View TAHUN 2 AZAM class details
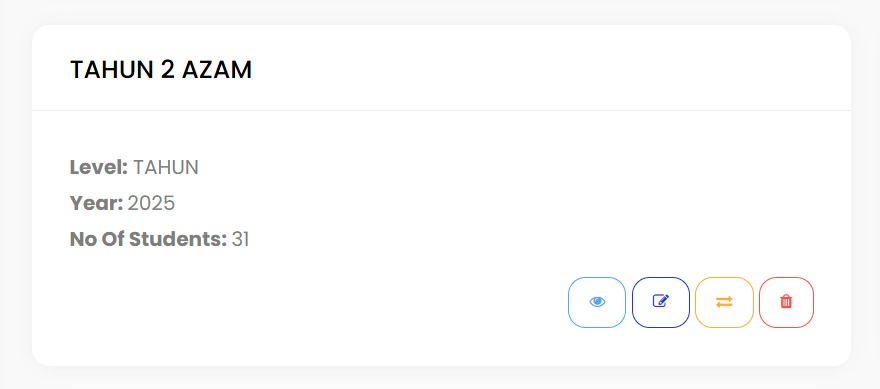This screenshot has height=389, width=880. [597, 302]
